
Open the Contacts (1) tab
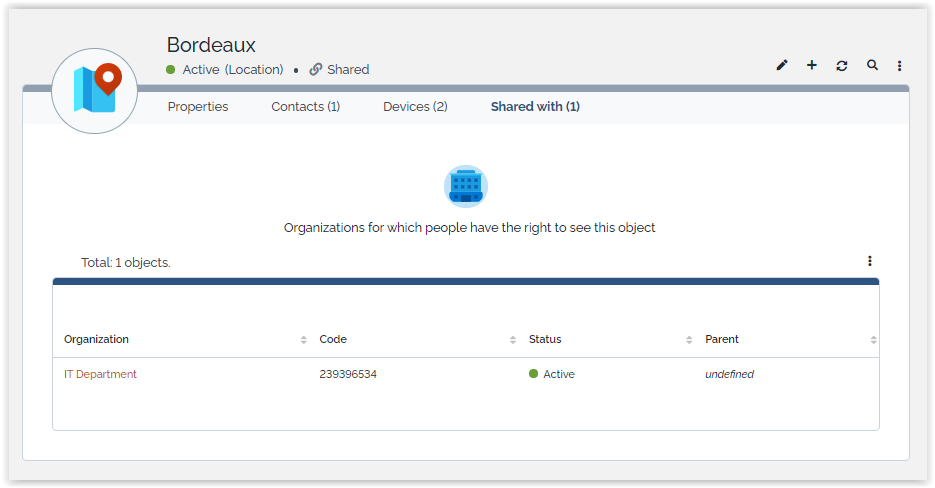tap(305, 107)
